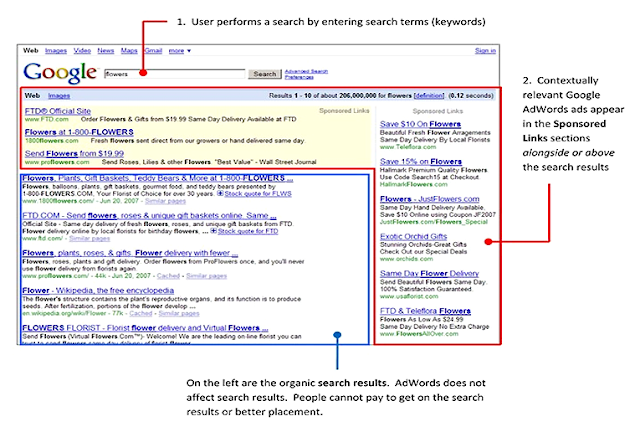Click the Search button
Viewport: 640px width, 432px height.
coord(265,74)
